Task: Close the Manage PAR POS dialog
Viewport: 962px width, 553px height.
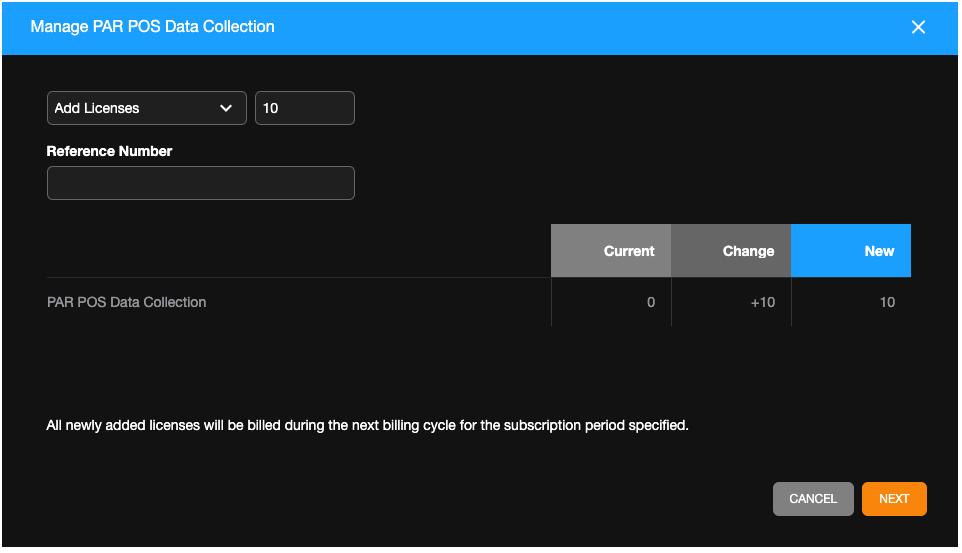Action: pyautogui.click(x=918, y=27)
